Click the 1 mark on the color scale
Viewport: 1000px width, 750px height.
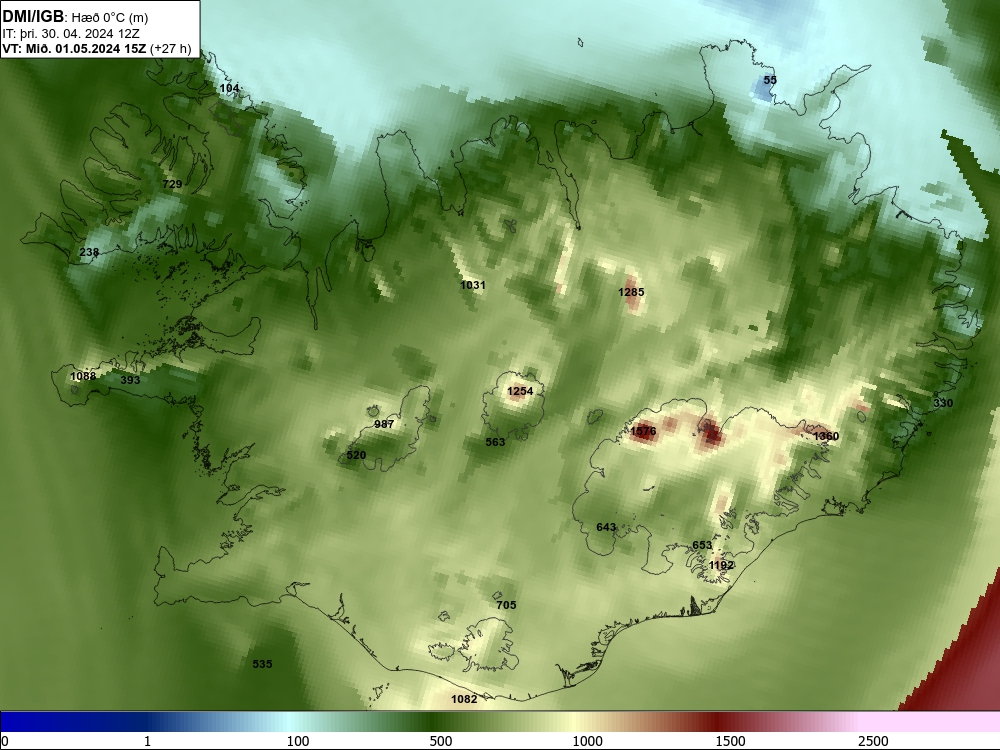[x=147, y=741]
